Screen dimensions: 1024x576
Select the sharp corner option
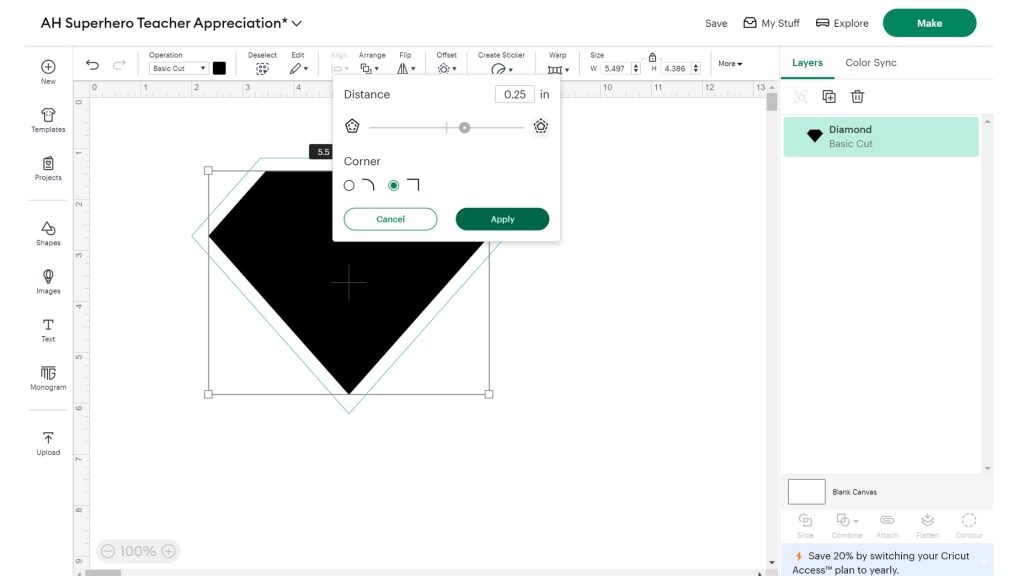click(x=394, y=185)
